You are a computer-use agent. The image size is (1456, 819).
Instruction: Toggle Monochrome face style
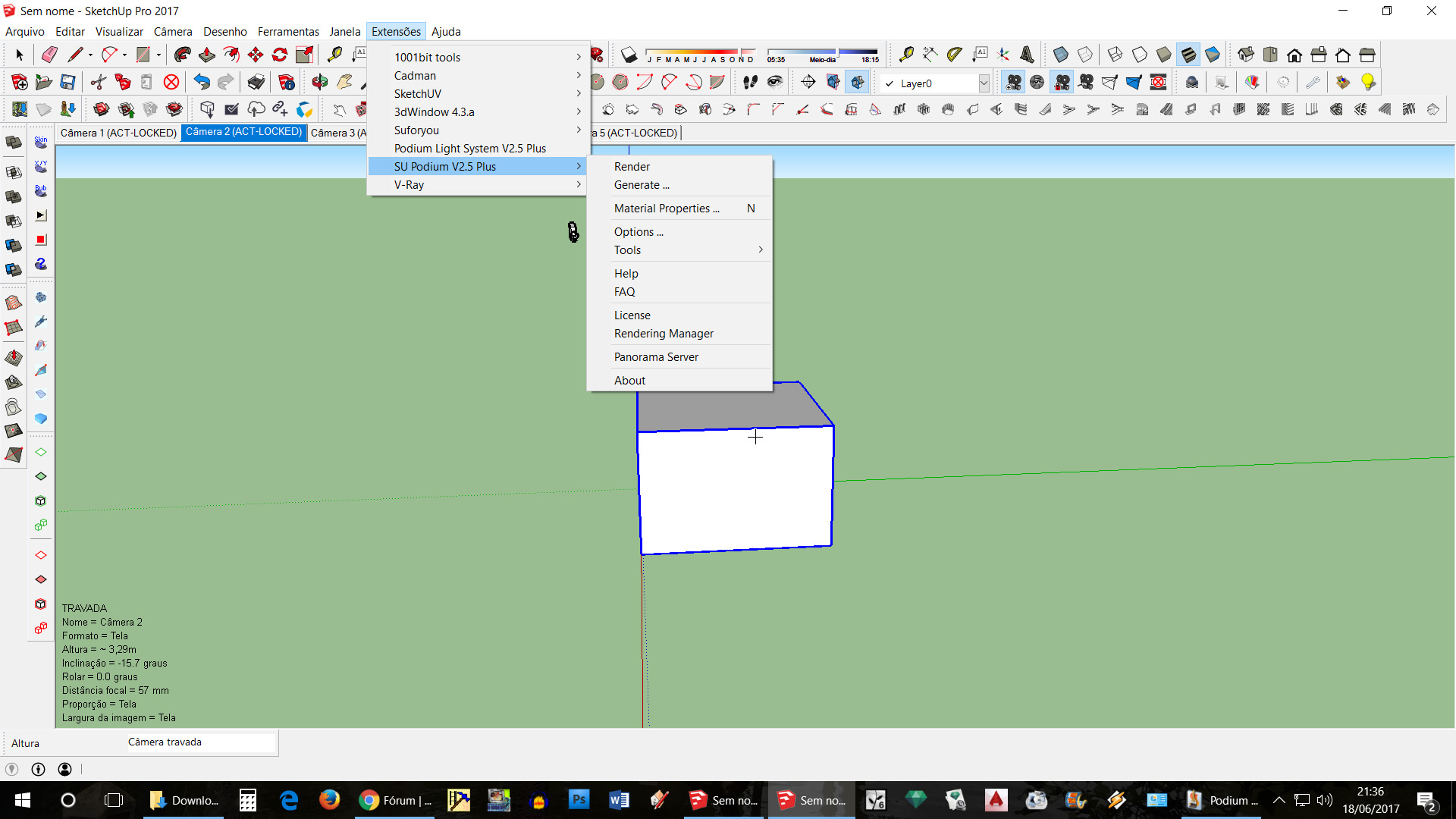1213,55
